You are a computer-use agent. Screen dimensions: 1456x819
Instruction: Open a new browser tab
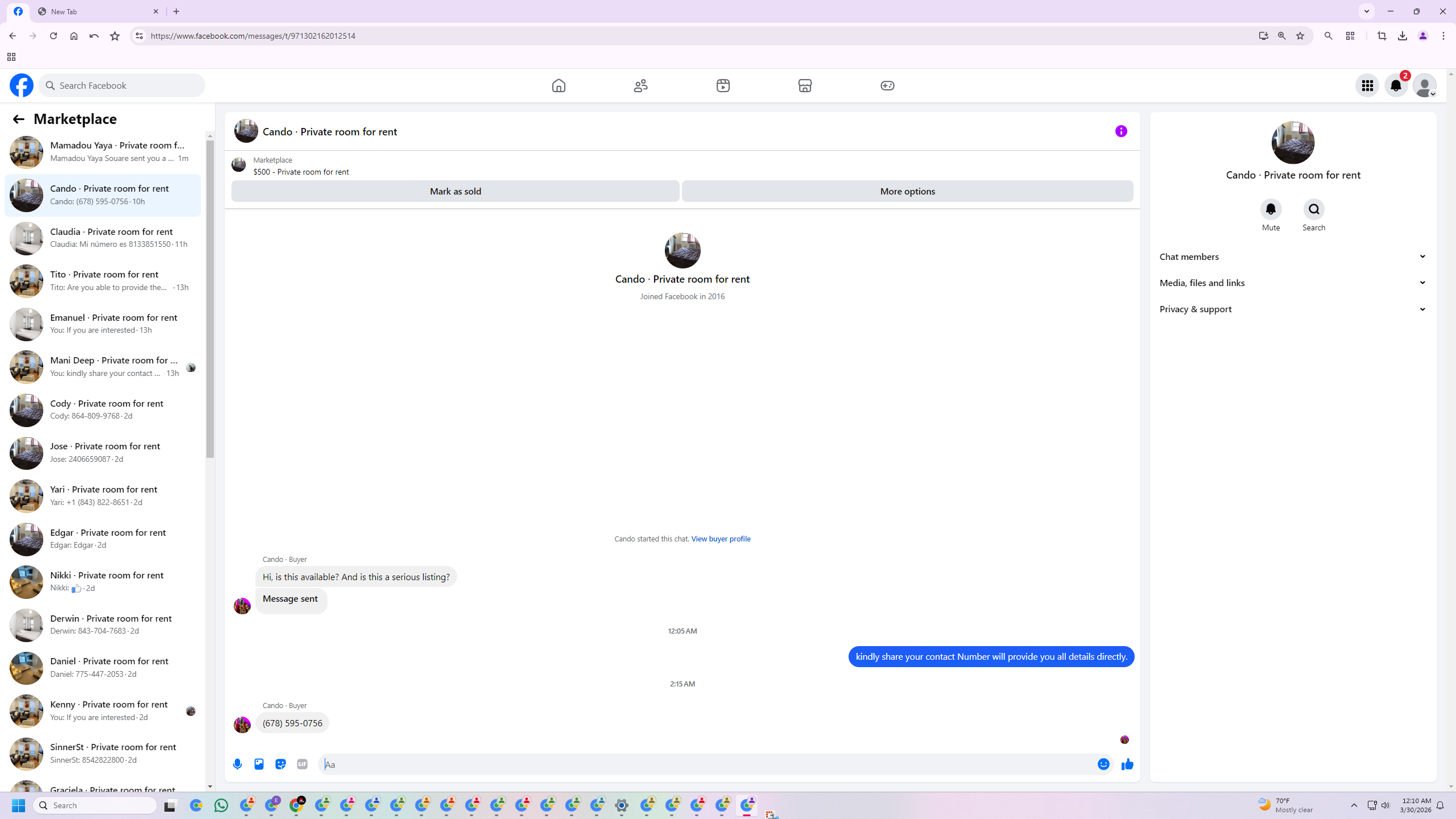point(176,11)
